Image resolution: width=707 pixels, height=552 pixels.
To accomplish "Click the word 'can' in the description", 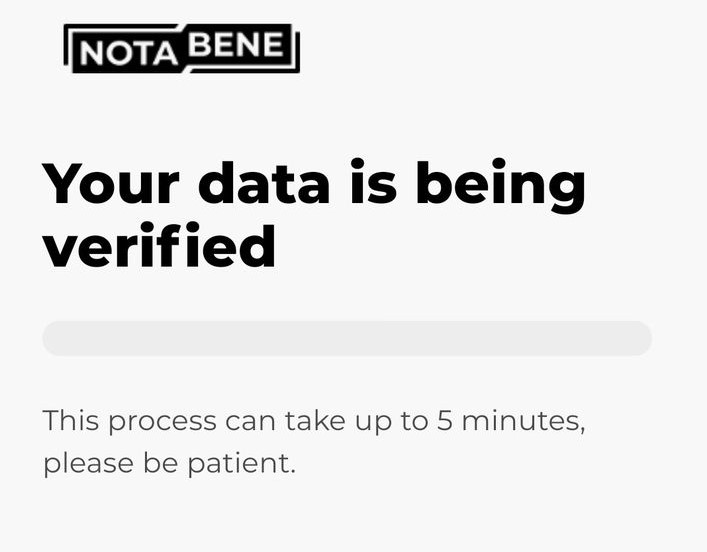I will [250, 422].
